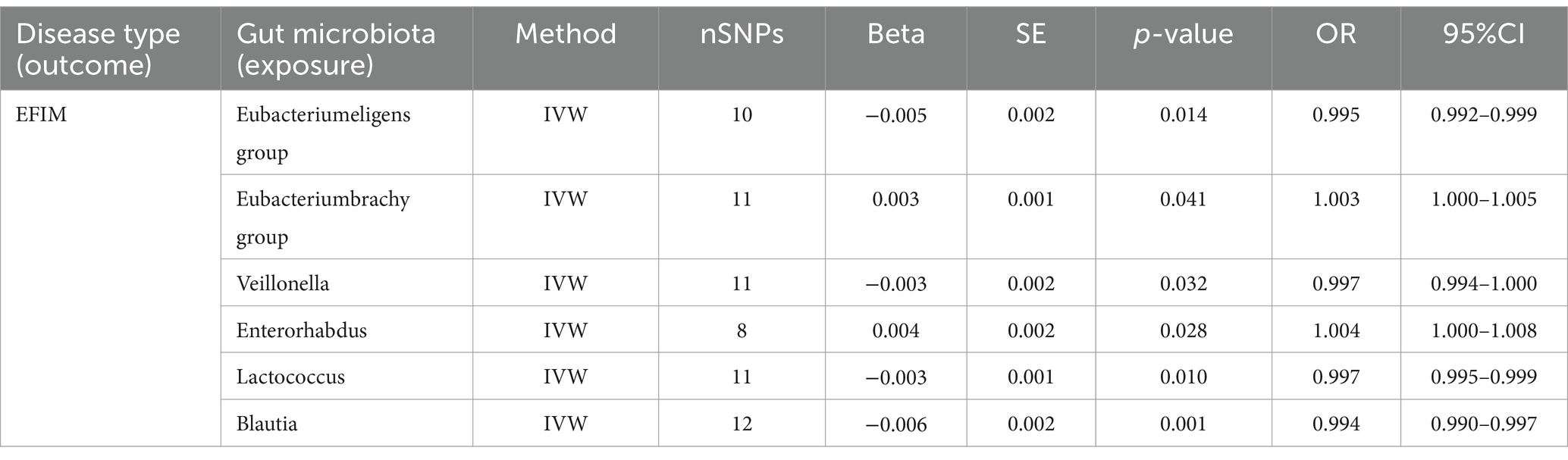Click the Method column header
Screen dimensions: 1568x460
566,34
